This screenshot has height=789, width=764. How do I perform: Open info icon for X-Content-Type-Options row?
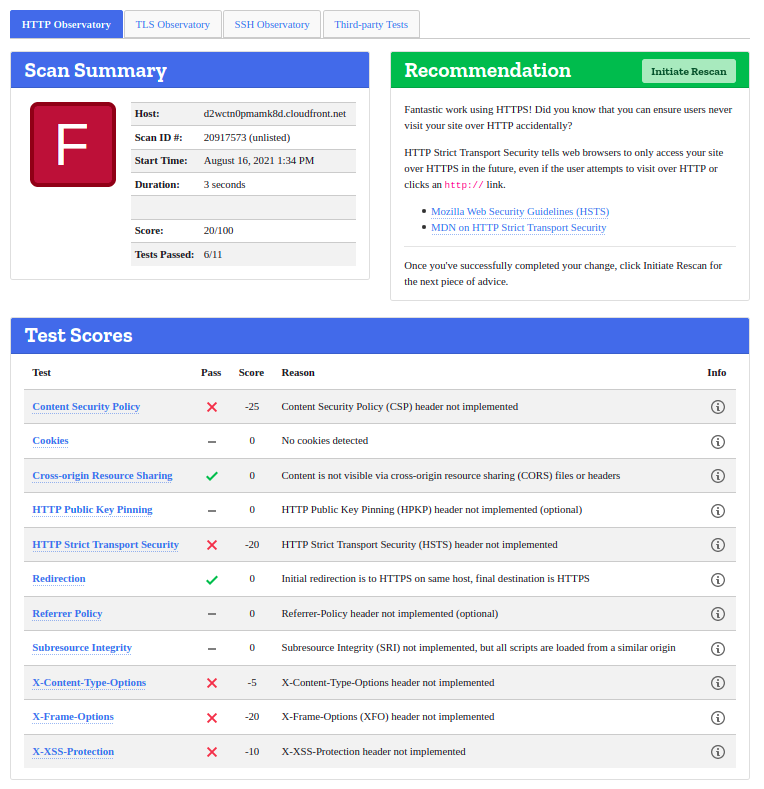[717, 683]
